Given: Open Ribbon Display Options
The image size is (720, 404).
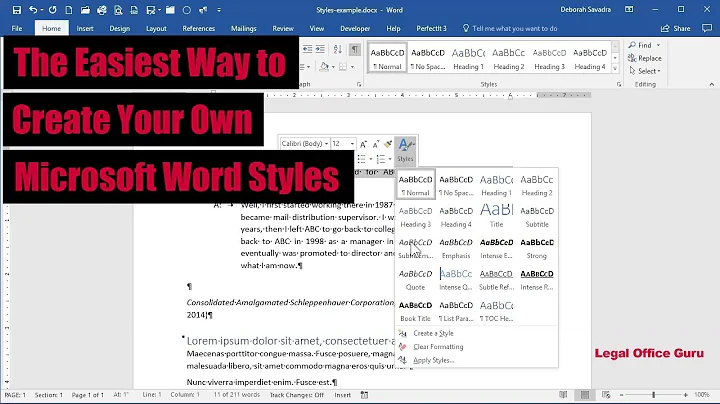Looking at the screenshot, I should 629,10.
